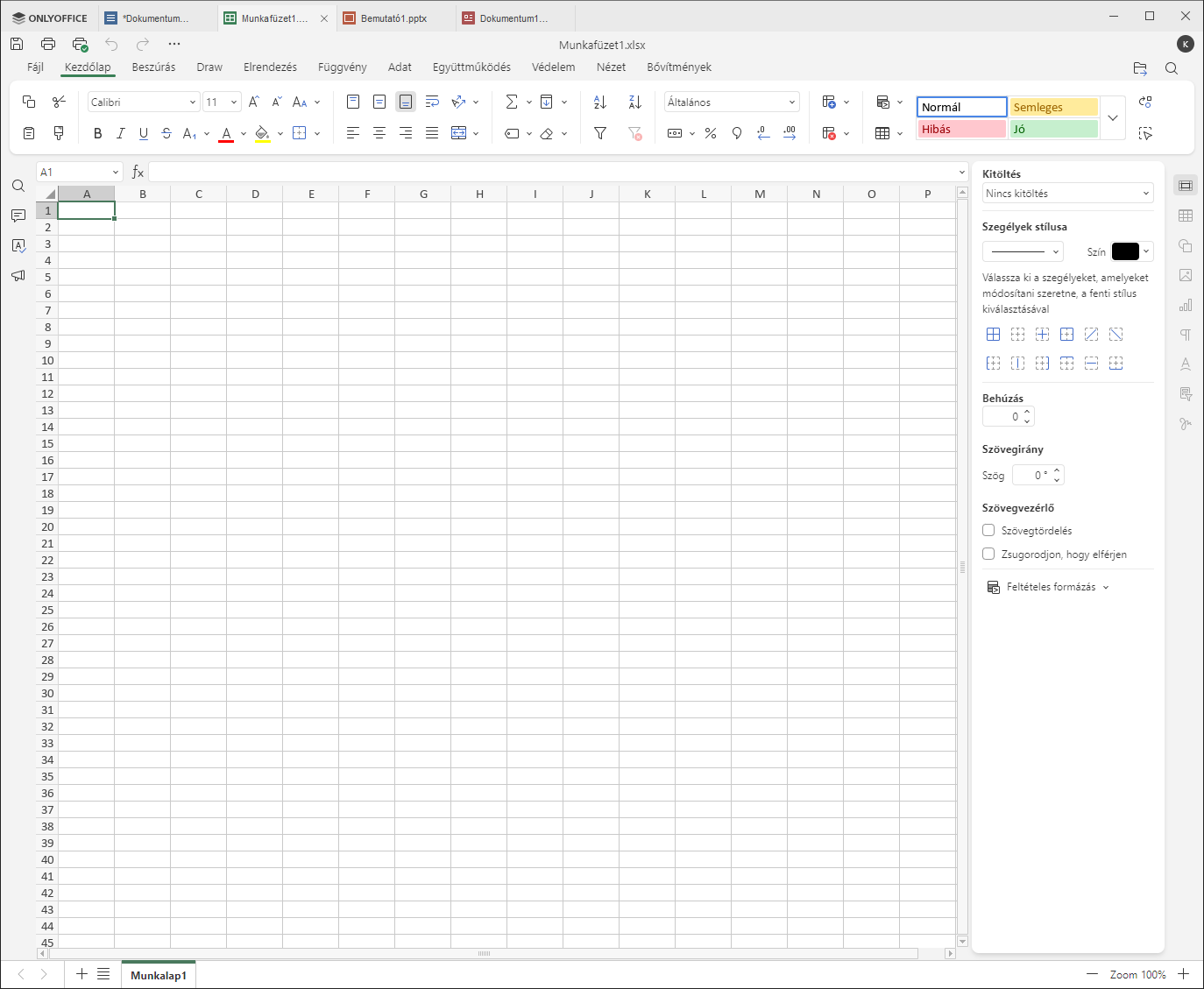Expand the cell styles gallery arrow
The image size is (1204, 989).
pos(1113,117)
